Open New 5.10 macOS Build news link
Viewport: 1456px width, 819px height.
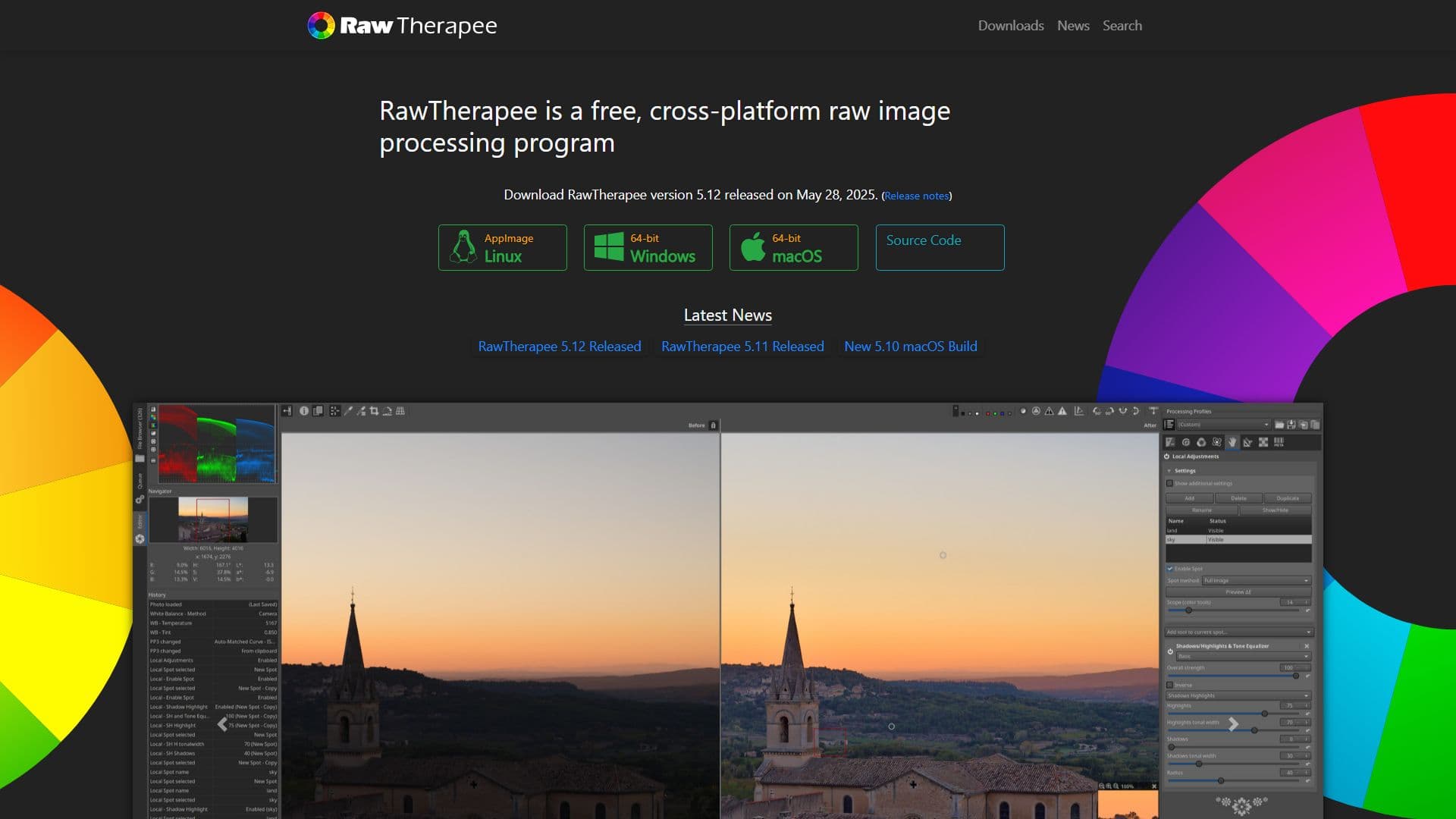(x=911, y=346)
